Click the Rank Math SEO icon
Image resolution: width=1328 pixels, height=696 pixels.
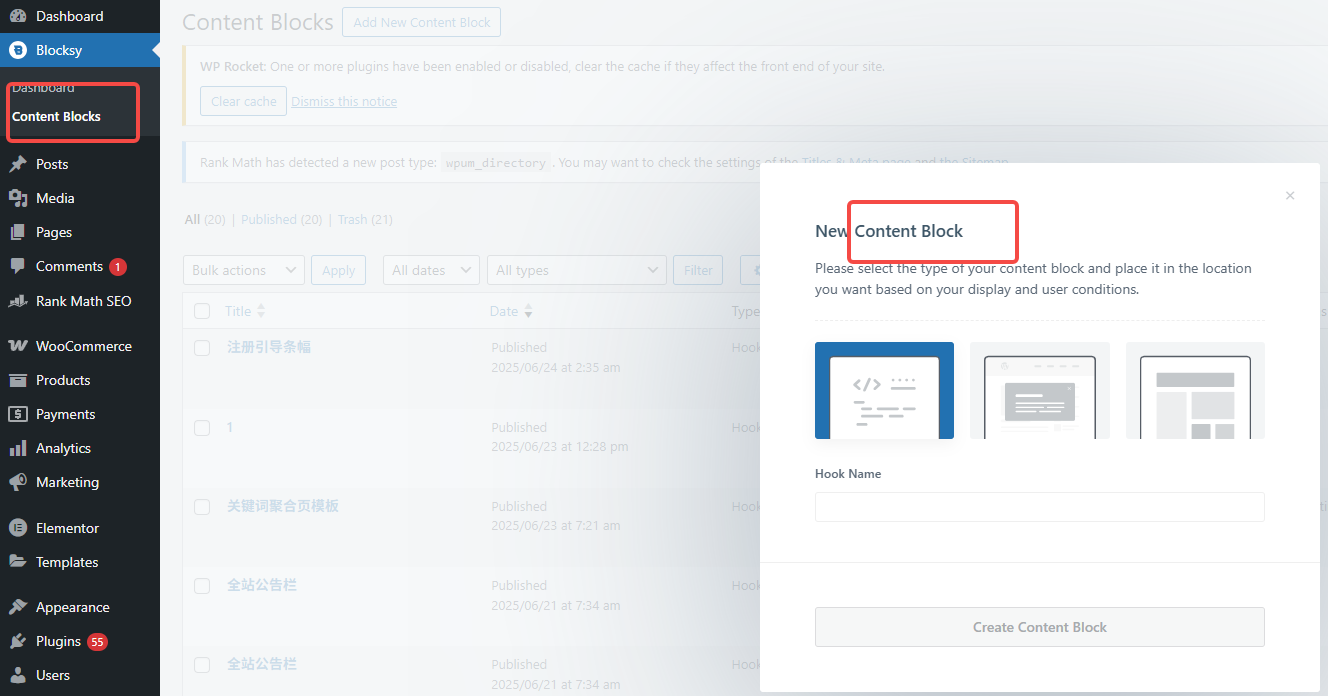pyautogui.click(x=18, y=301)
